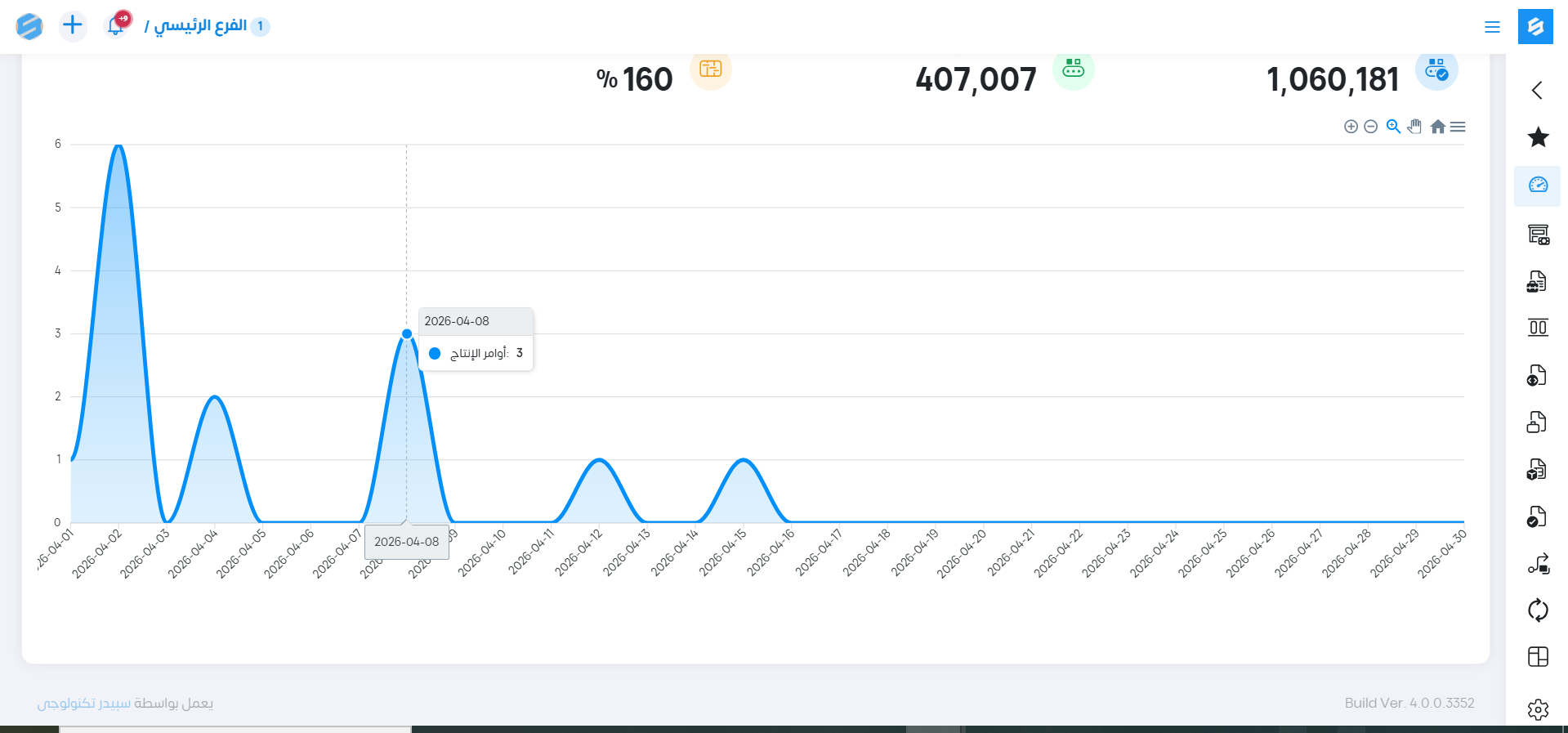Click the 2026-04-08 data point marker
Screen dimensions: 1568x733
click(407, 333)
